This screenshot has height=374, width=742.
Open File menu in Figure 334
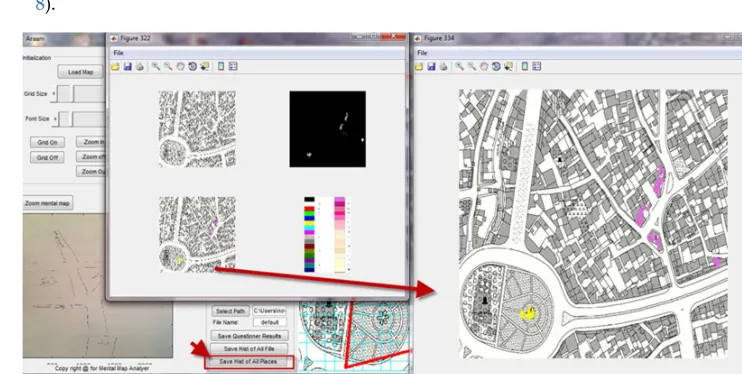click(x=422, y=53)
